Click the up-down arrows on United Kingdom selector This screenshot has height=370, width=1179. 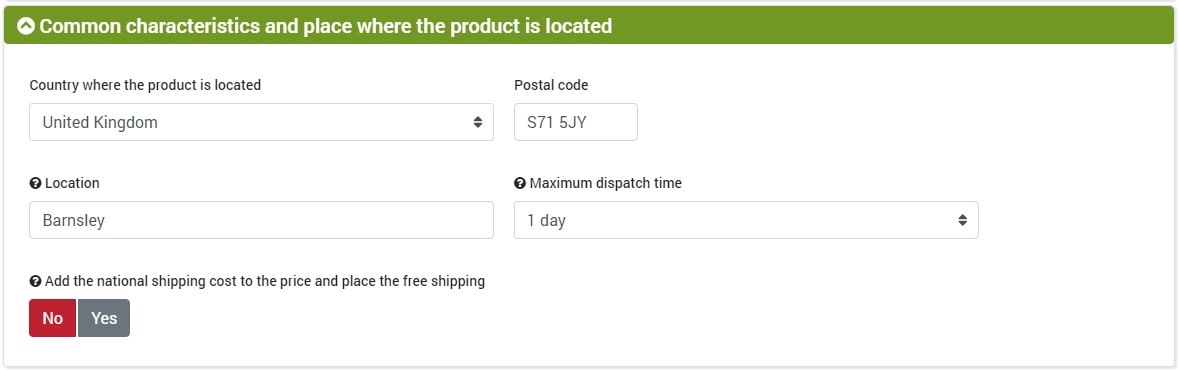(477, 122)
